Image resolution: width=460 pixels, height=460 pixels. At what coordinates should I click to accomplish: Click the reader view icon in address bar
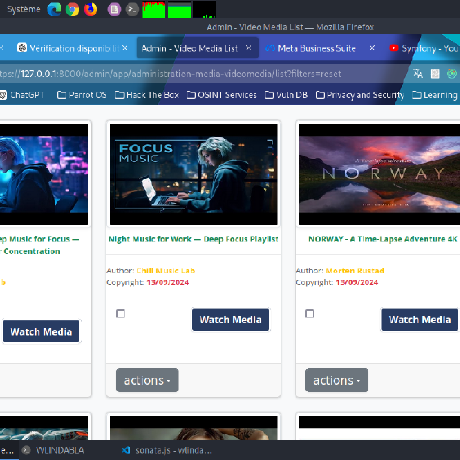click(x=435, y=74)
